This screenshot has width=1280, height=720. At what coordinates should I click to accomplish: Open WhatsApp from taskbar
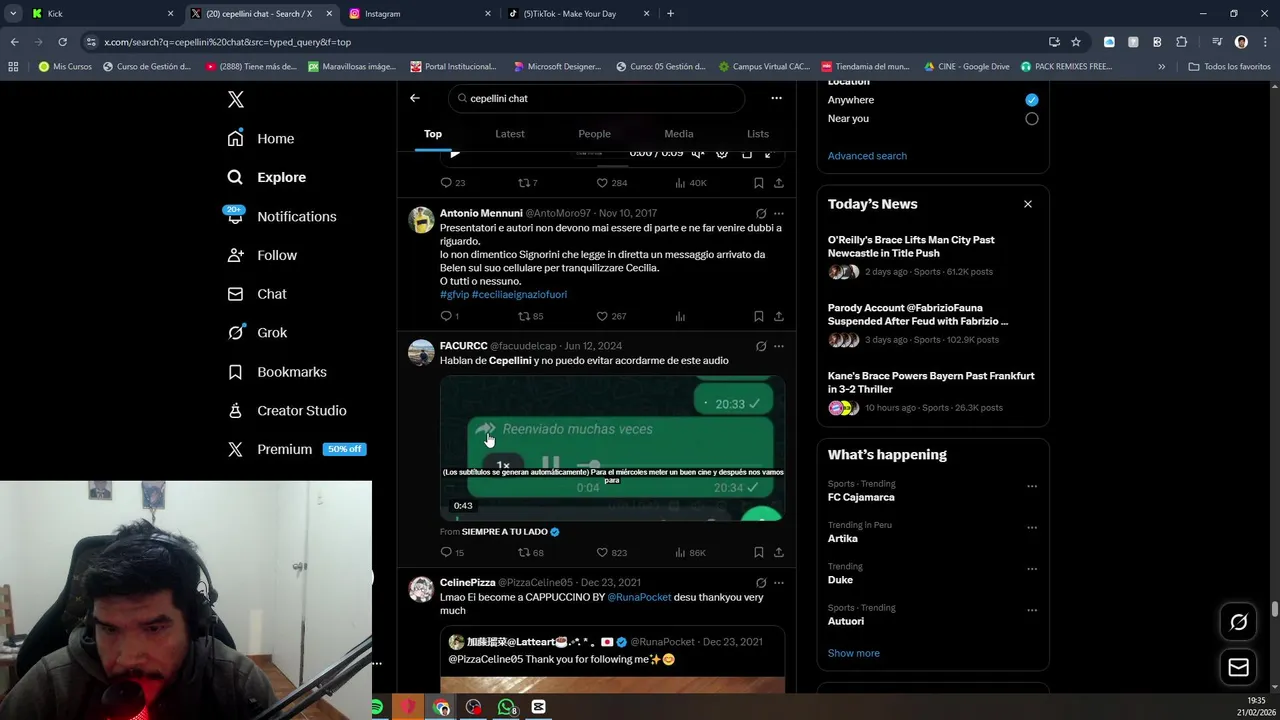[x=506, y=707]
